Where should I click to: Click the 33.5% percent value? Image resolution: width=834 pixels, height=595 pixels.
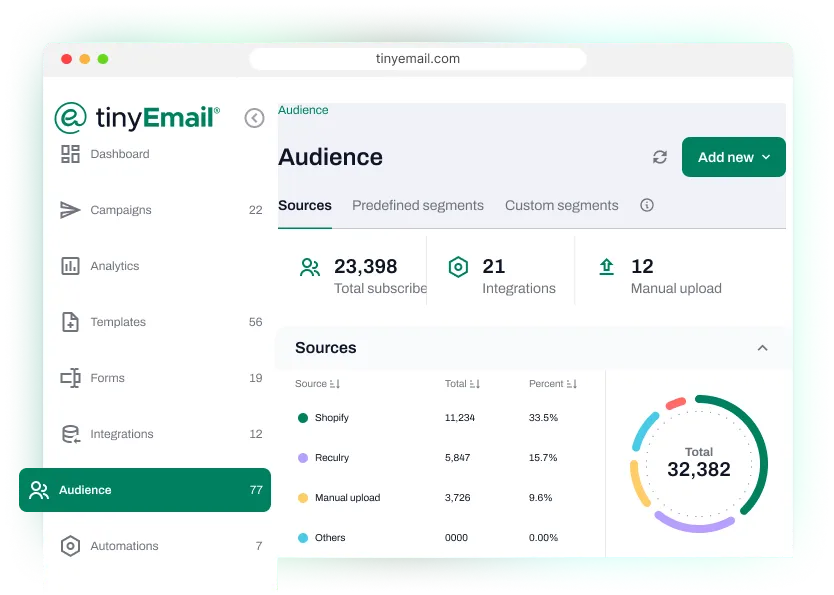(543, 418)
